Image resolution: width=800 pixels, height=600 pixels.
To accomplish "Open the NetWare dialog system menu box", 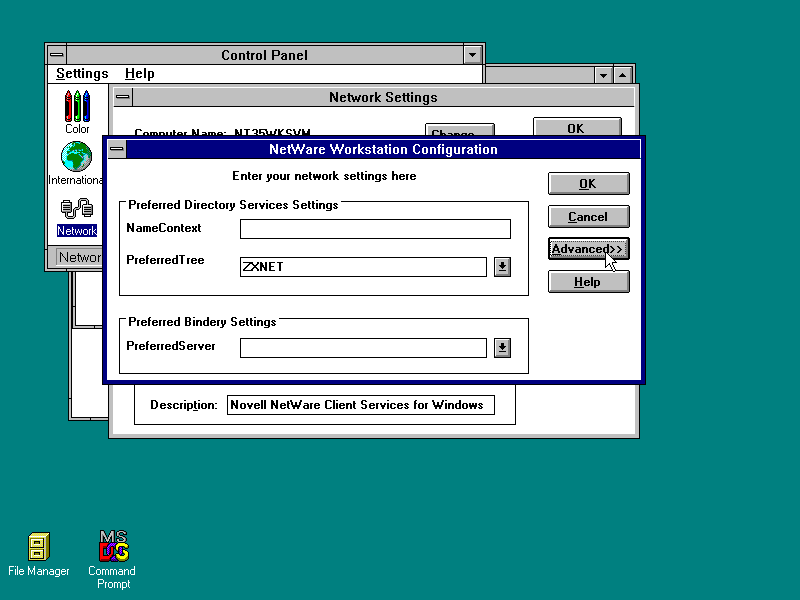I will point(117,149).
